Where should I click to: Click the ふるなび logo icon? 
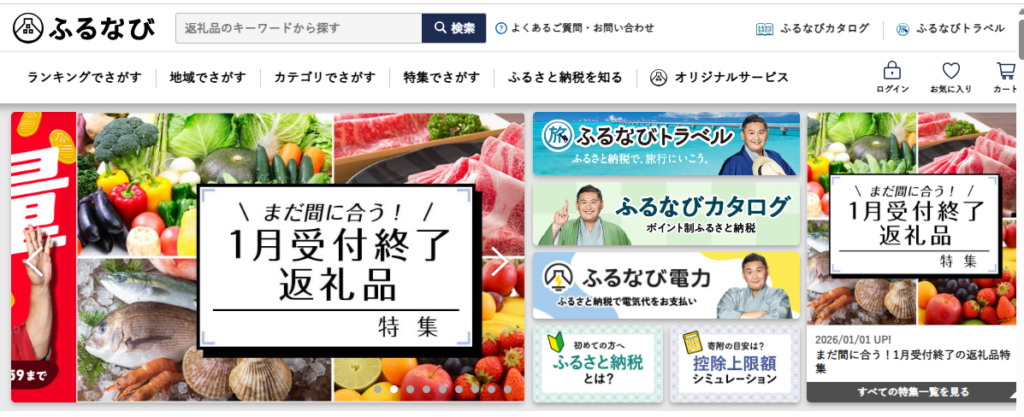(x=28, y=28)
